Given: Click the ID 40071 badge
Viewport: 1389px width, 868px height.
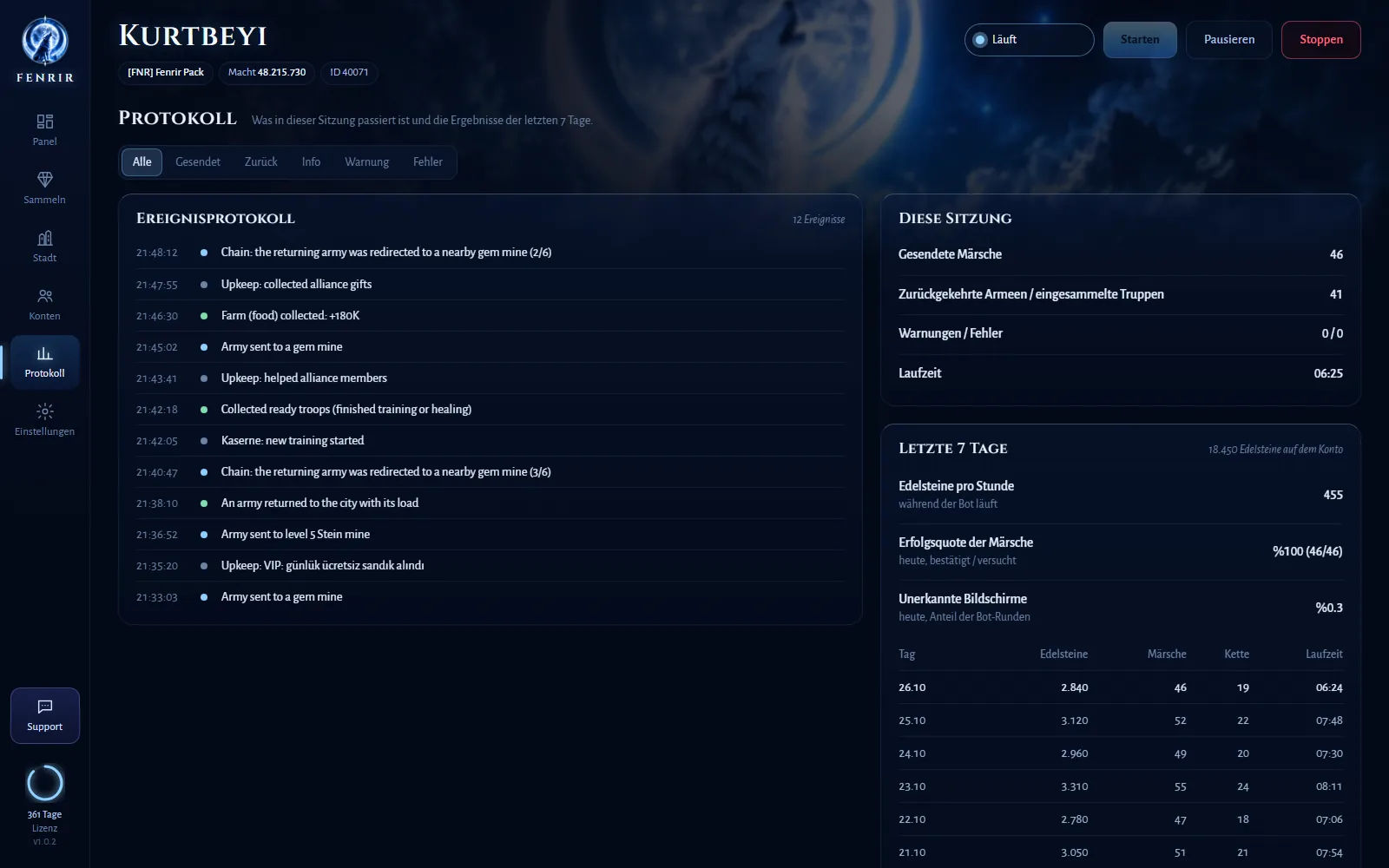Looking at the screenshot, I should (x=349, y=73).
